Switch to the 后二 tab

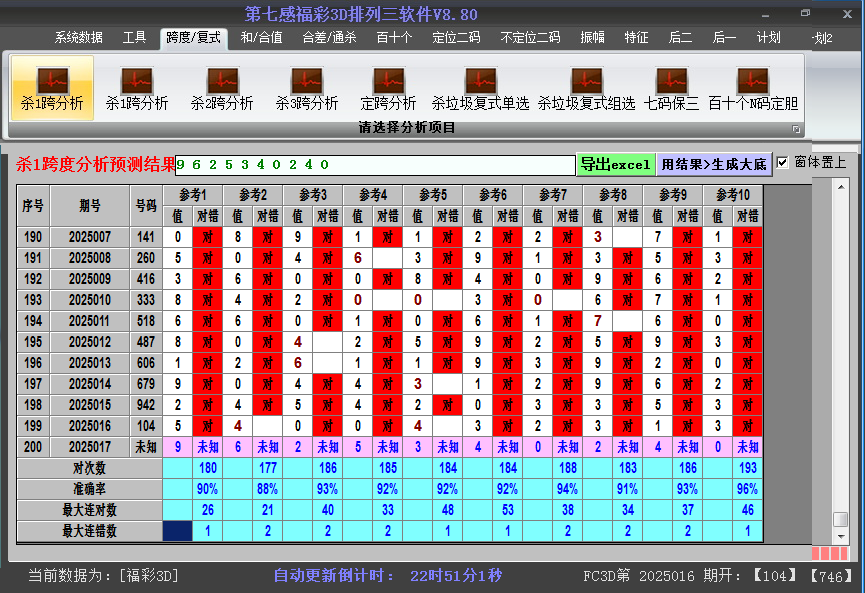(x=680, y=38)
